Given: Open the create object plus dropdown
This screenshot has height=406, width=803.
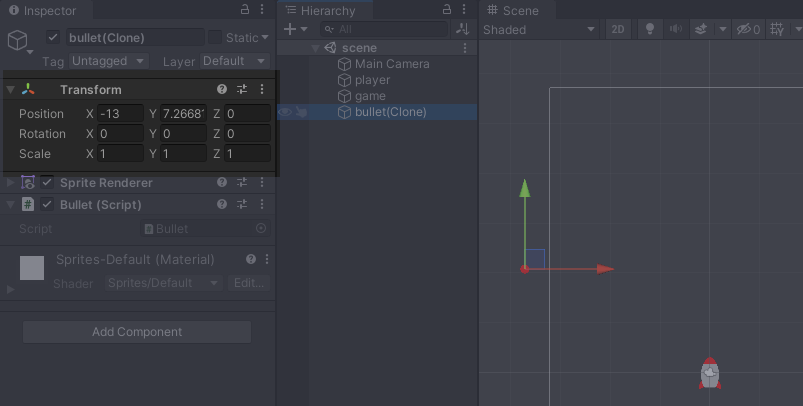Looking at the screenshot, I should pos(295,29).
